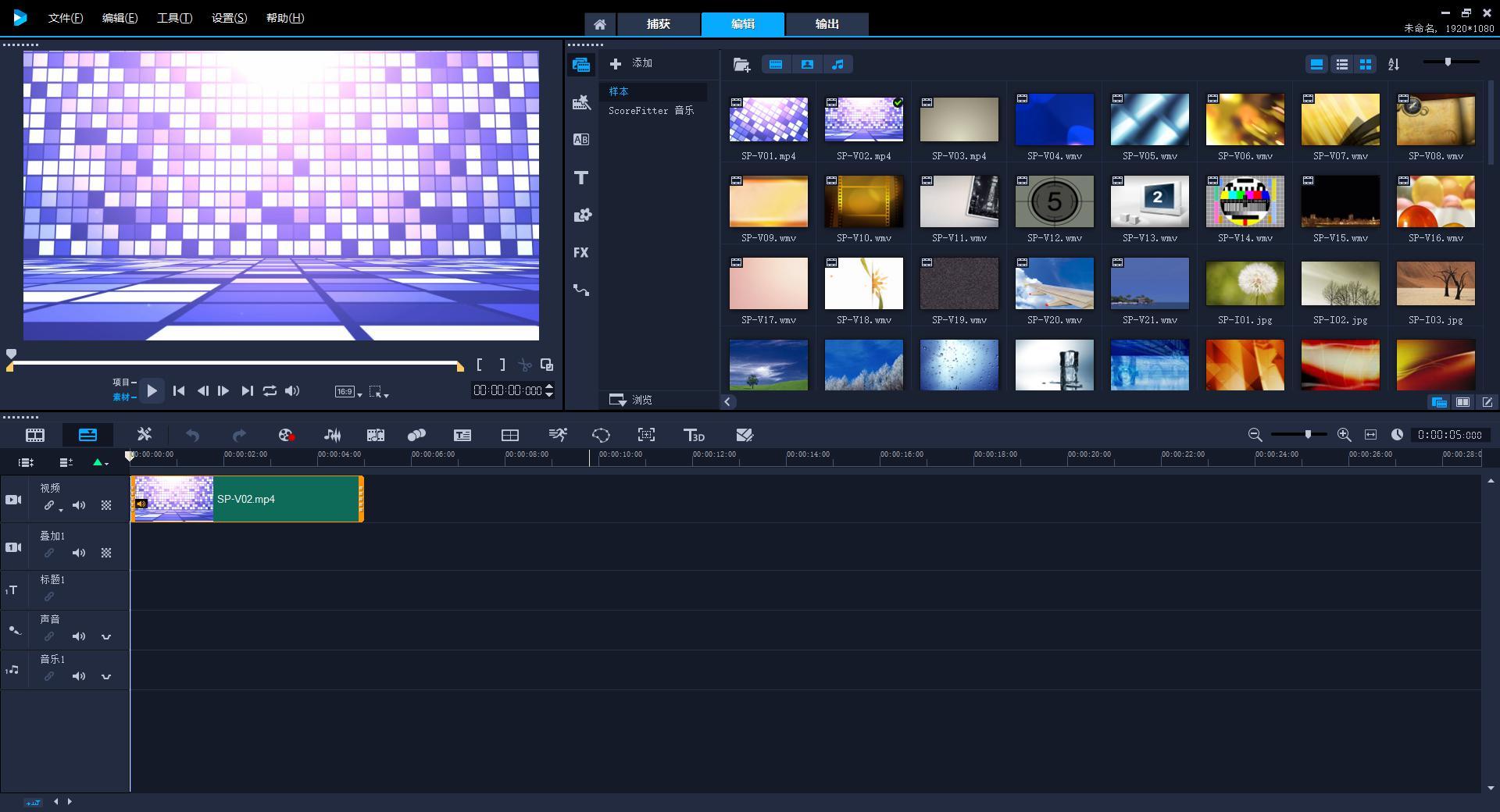Expand the Music1 track options
The image size is (1500, 812).
coord(106,676)
